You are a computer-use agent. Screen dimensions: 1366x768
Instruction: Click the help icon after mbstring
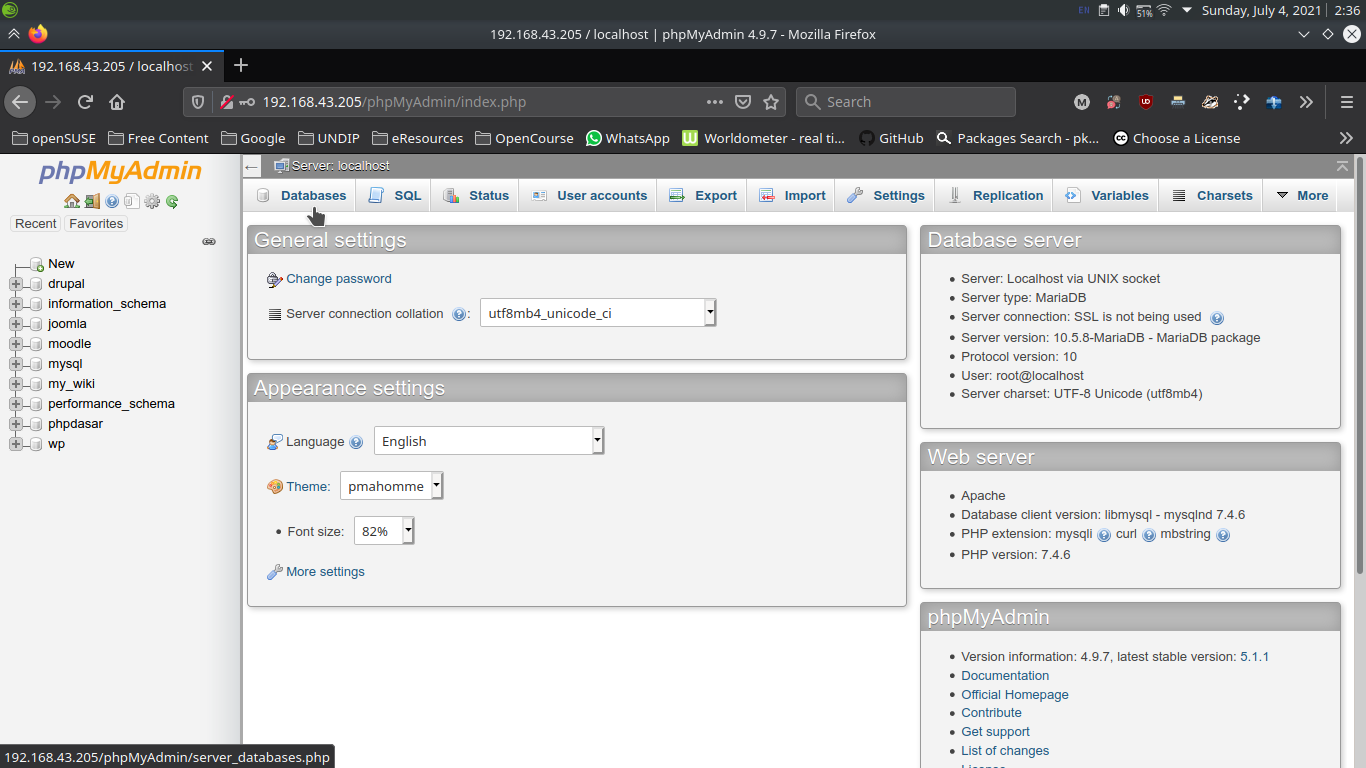pos(1223,535)
